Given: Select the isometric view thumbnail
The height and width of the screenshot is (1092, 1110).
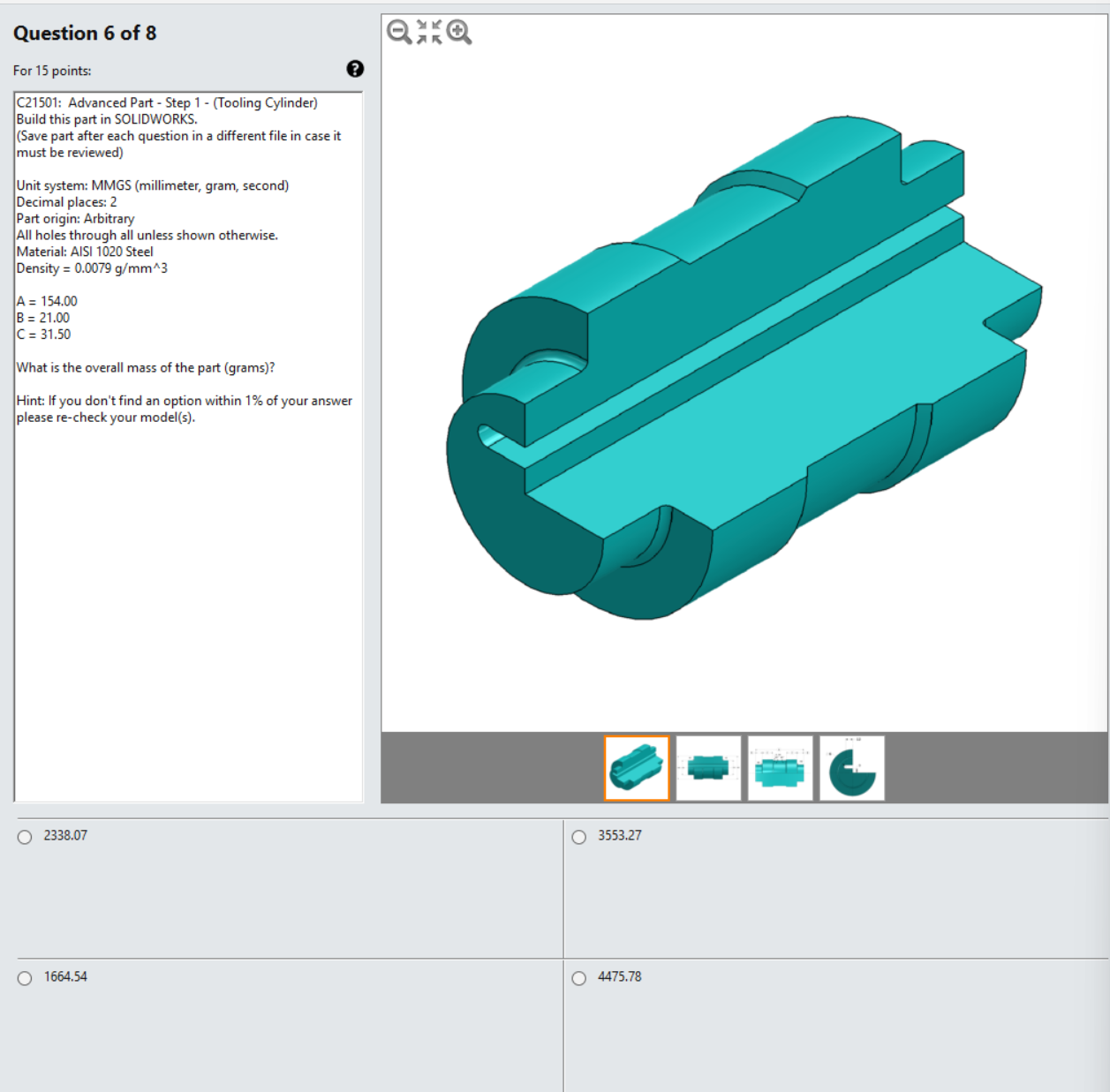Looking at the screenshot, I should click(x=637, y=768).
